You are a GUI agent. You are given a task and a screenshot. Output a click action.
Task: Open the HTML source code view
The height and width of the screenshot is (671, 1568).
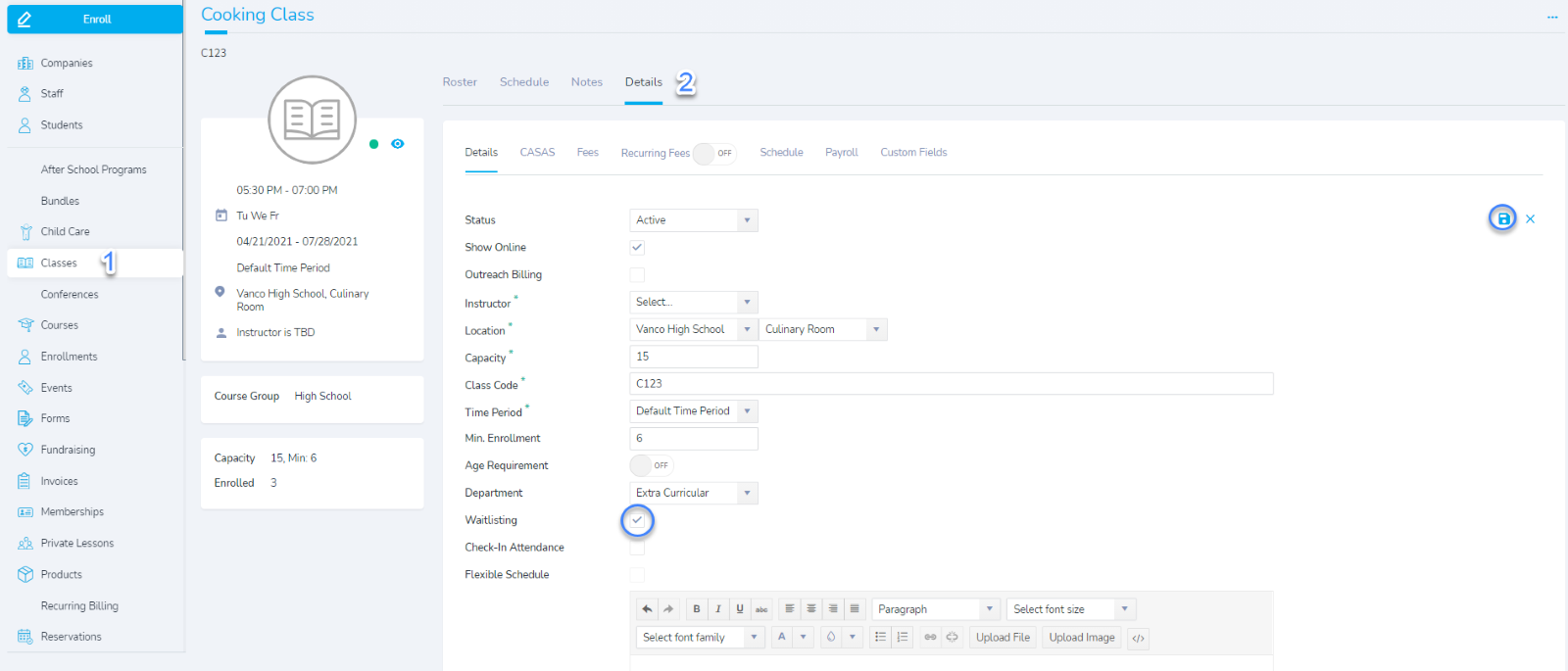click(1138, 638)
